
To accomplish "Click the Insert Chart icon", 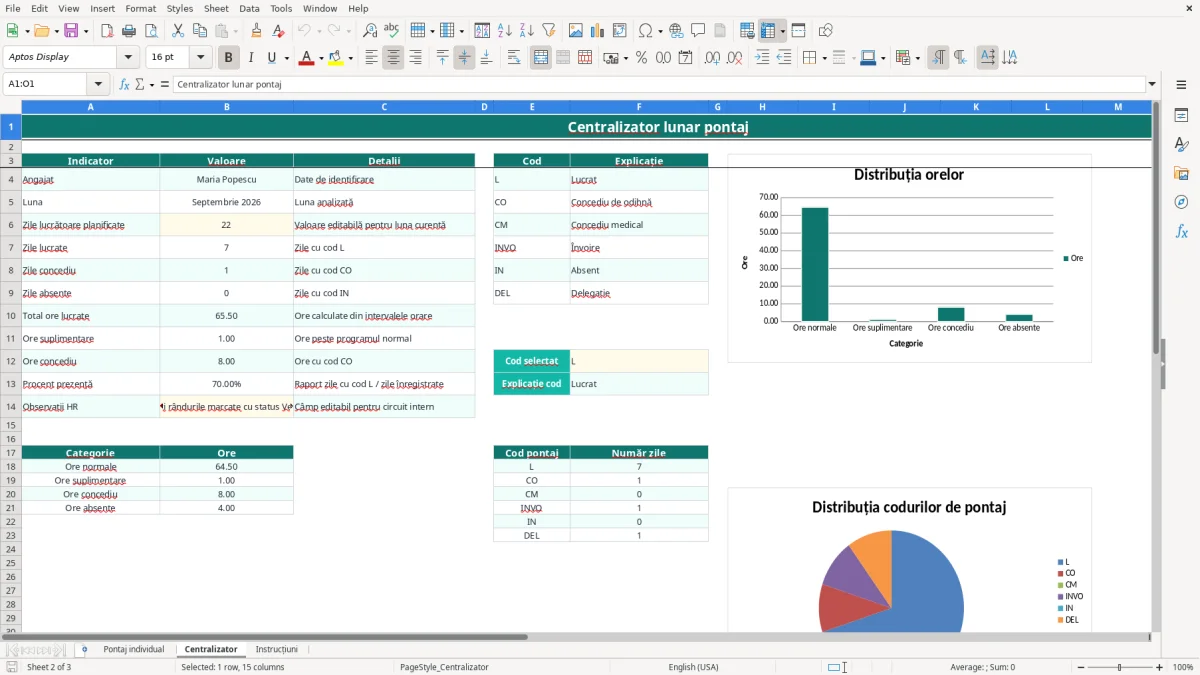I will coord(598,31).
